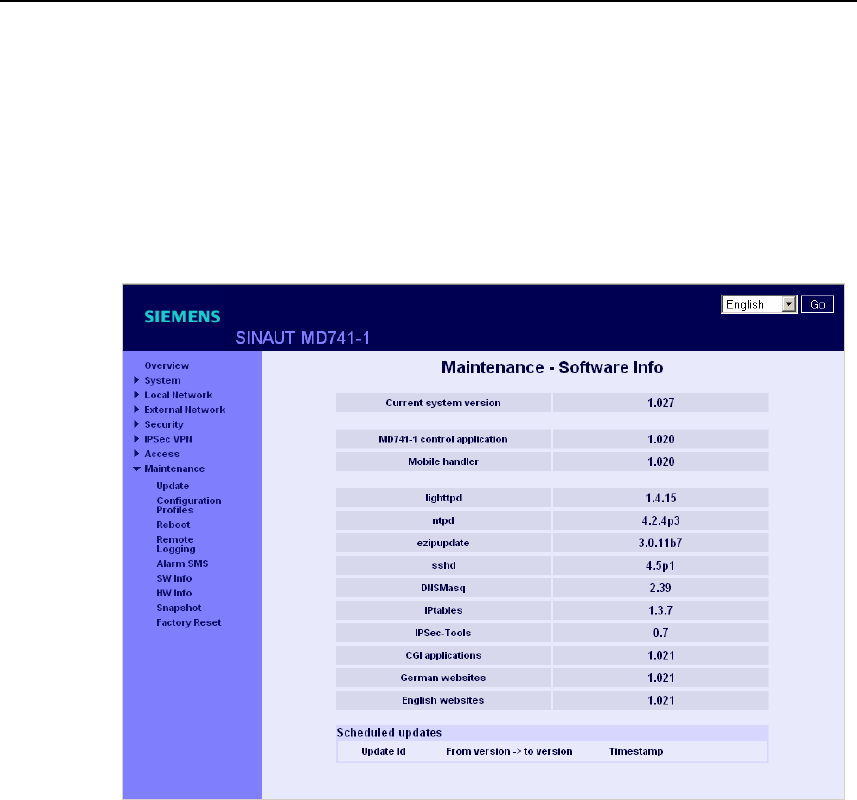Select the German websites label

443,678
